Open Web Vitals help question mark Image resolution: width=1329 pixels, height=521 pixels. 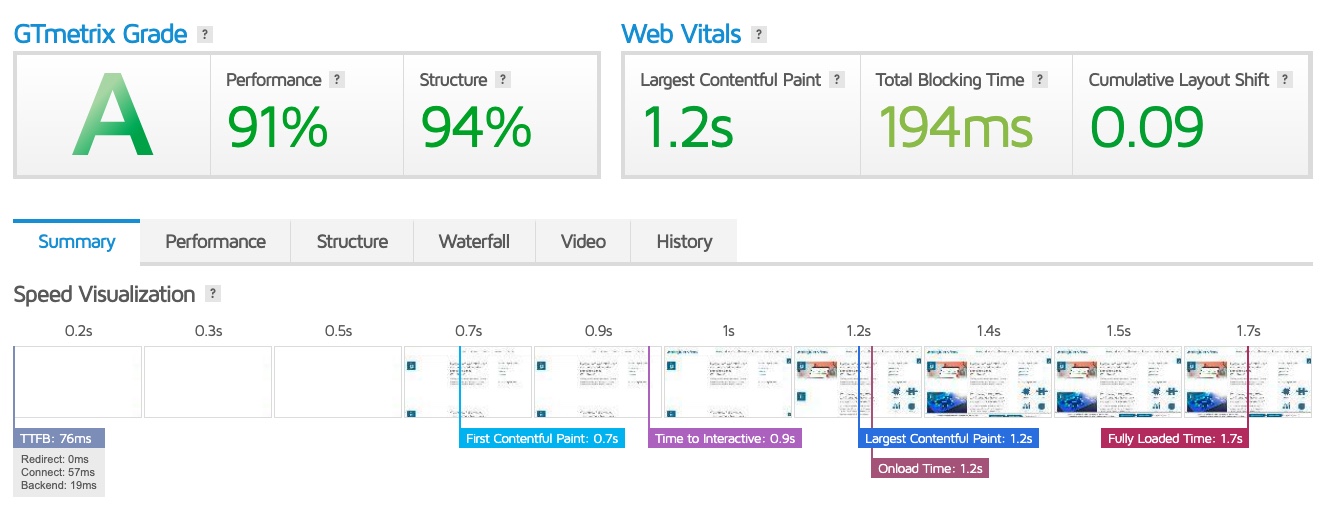point(759,35)
